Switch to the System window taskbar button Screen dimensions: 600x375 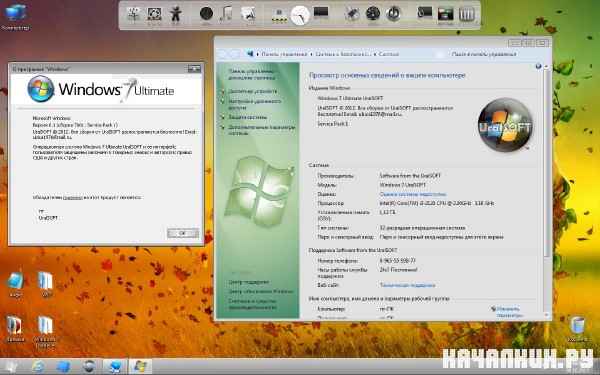pos(115,367)
